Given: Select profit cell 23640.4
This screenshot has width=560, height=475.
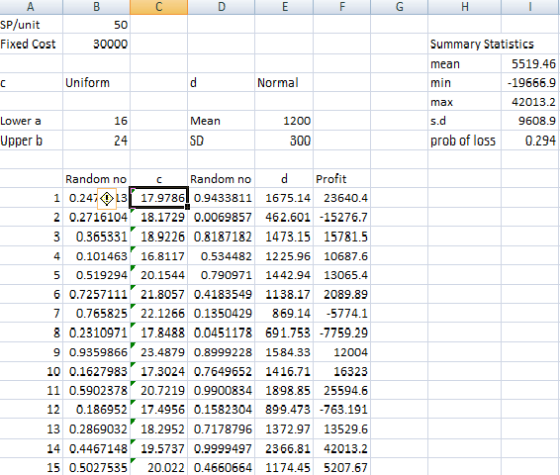Looking at the screenshot, I should tap(342, 198).
